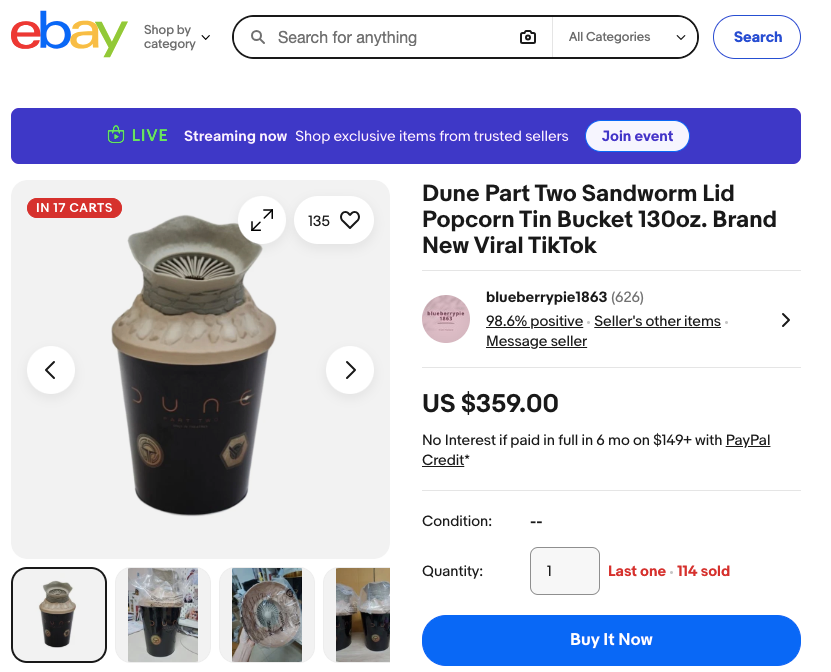Open image search camera icon
The image size is (831, 672).
(x=528, y=38)
